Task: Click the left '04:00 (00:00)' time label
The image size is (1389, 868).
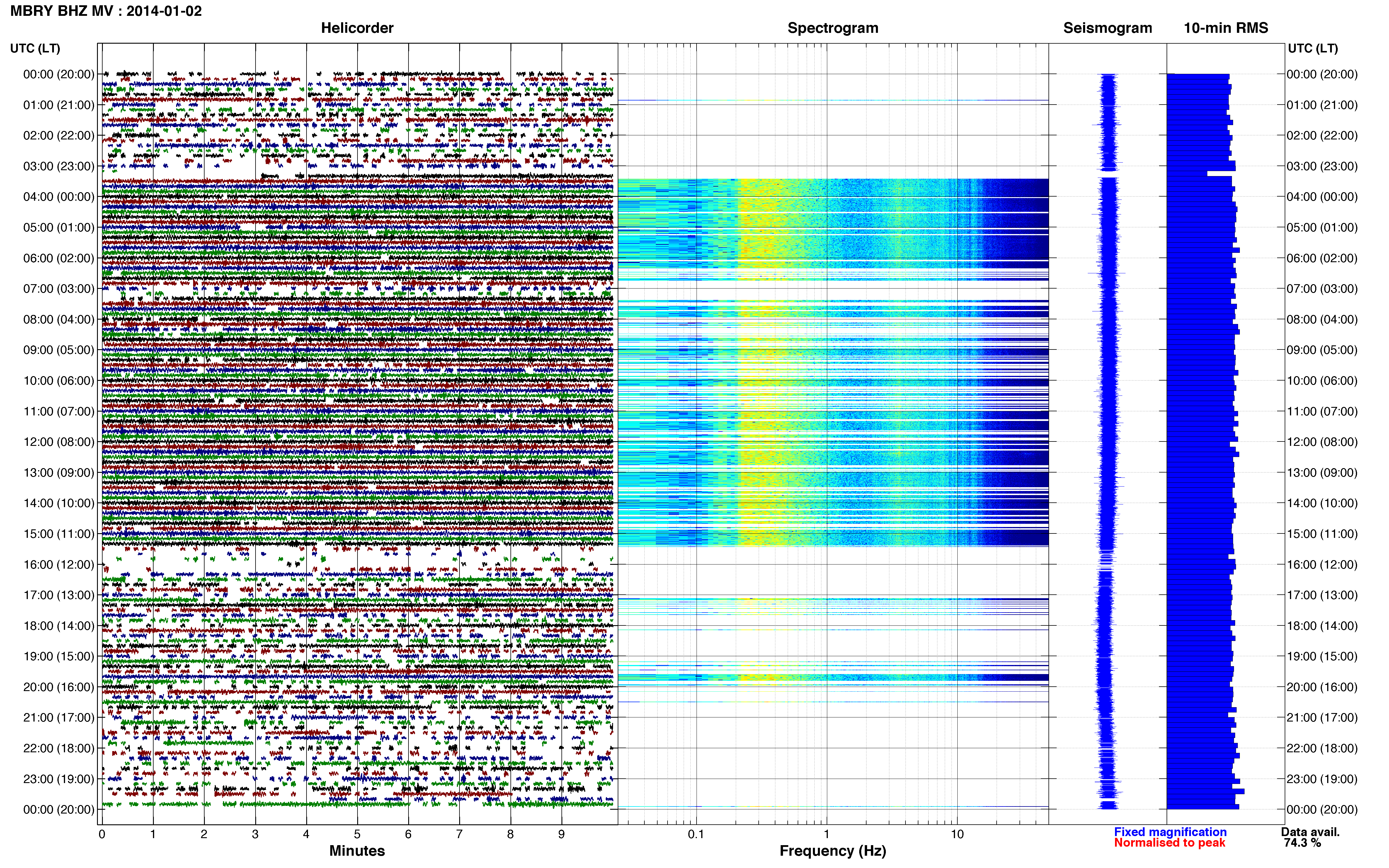Action: [59, 196]
